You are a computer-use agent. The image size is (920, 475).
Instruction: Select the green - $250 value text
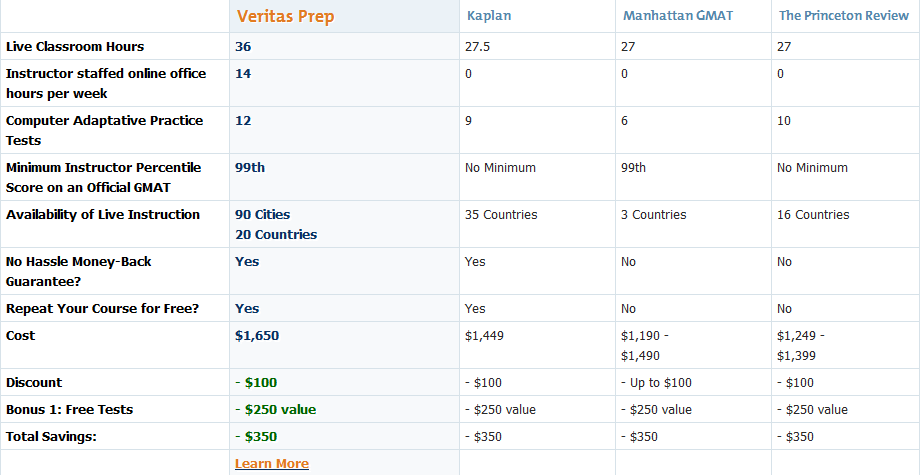pos(274,410)
